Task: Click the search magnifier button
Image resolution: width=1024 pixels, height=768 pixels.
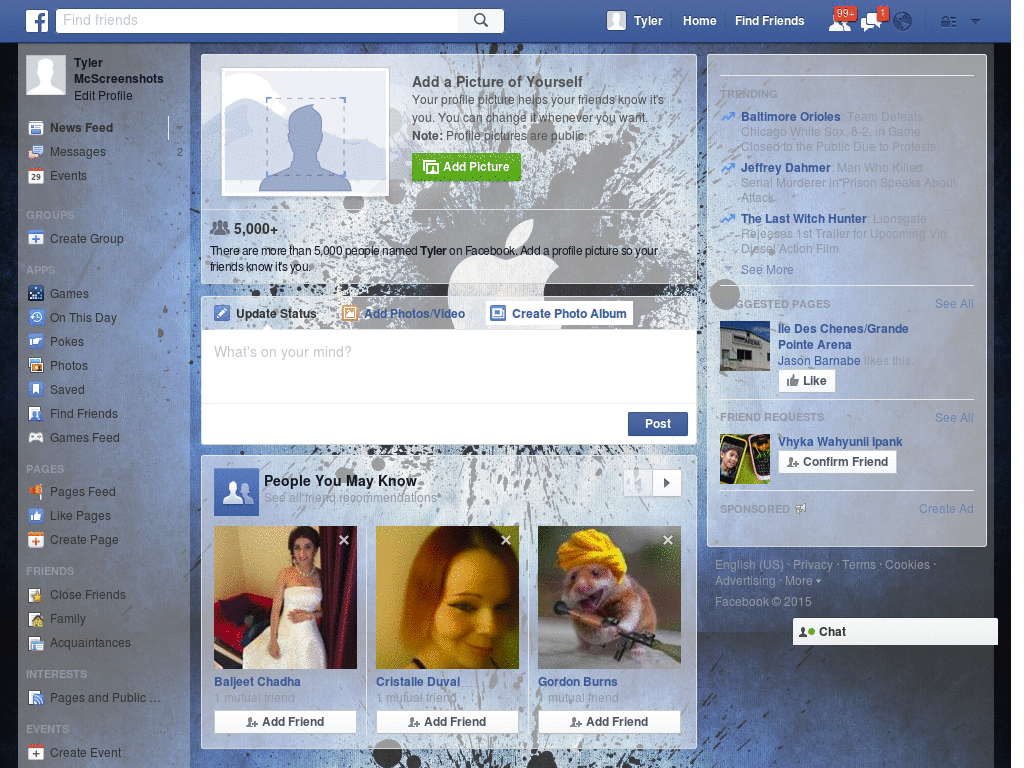Action: (x=481, y=20)
